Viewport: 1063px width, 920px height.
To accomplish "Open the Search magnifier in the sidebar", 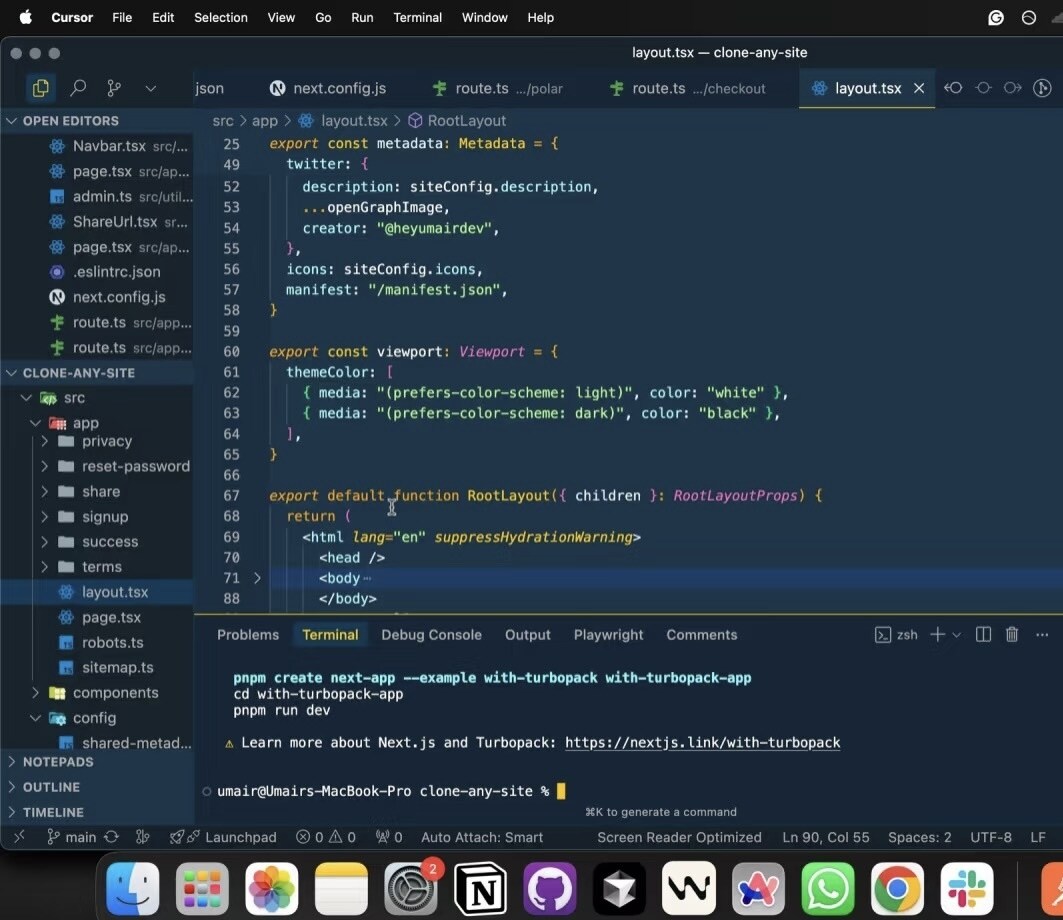I will 78,88.
